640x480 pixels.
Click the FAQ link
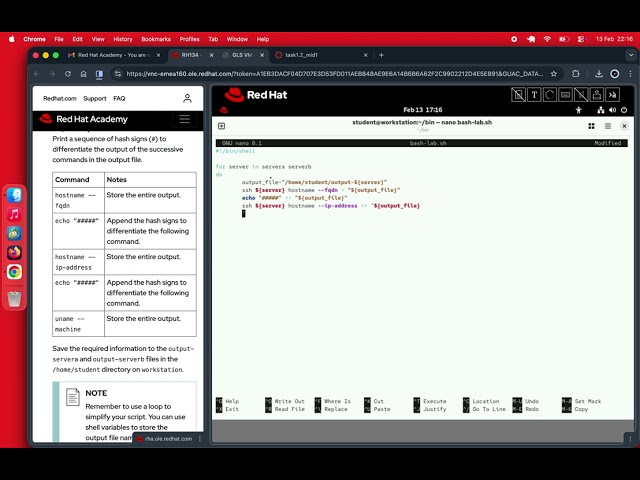click(119, 98)
